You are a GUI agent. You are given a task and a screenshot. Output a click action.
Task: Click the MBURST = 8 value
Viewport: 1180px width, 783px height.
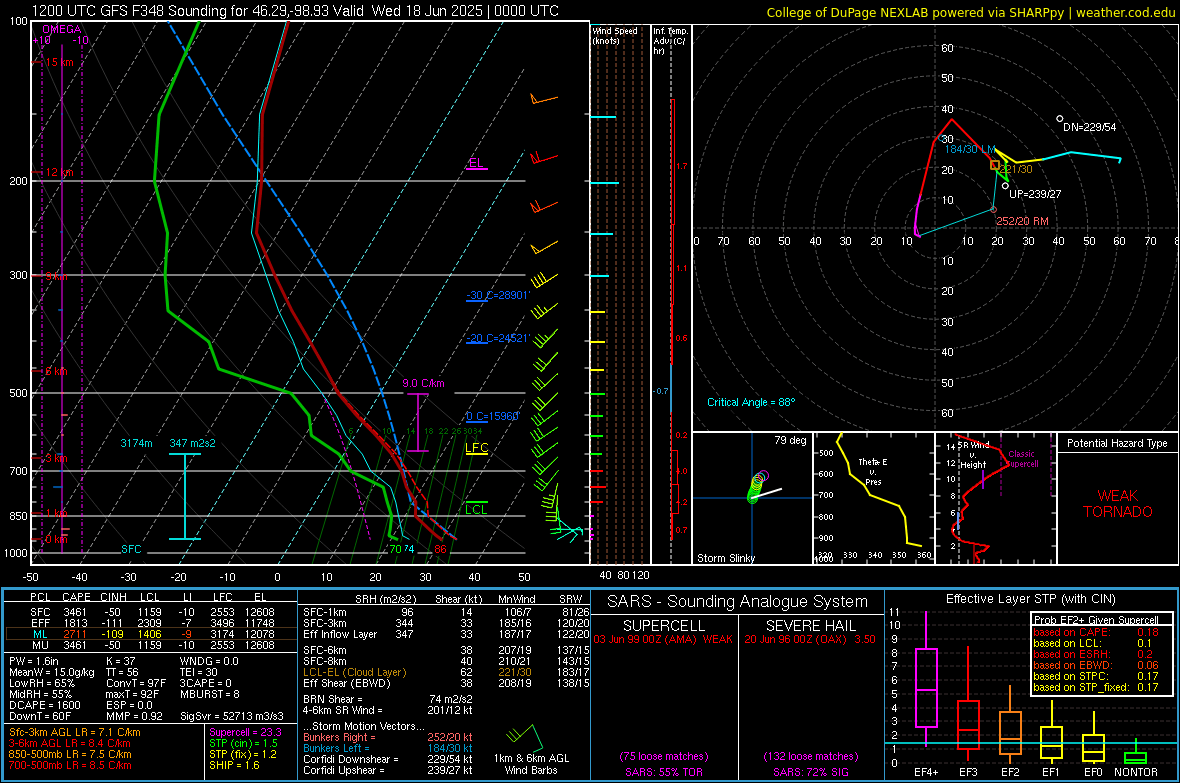pos(210,695)
